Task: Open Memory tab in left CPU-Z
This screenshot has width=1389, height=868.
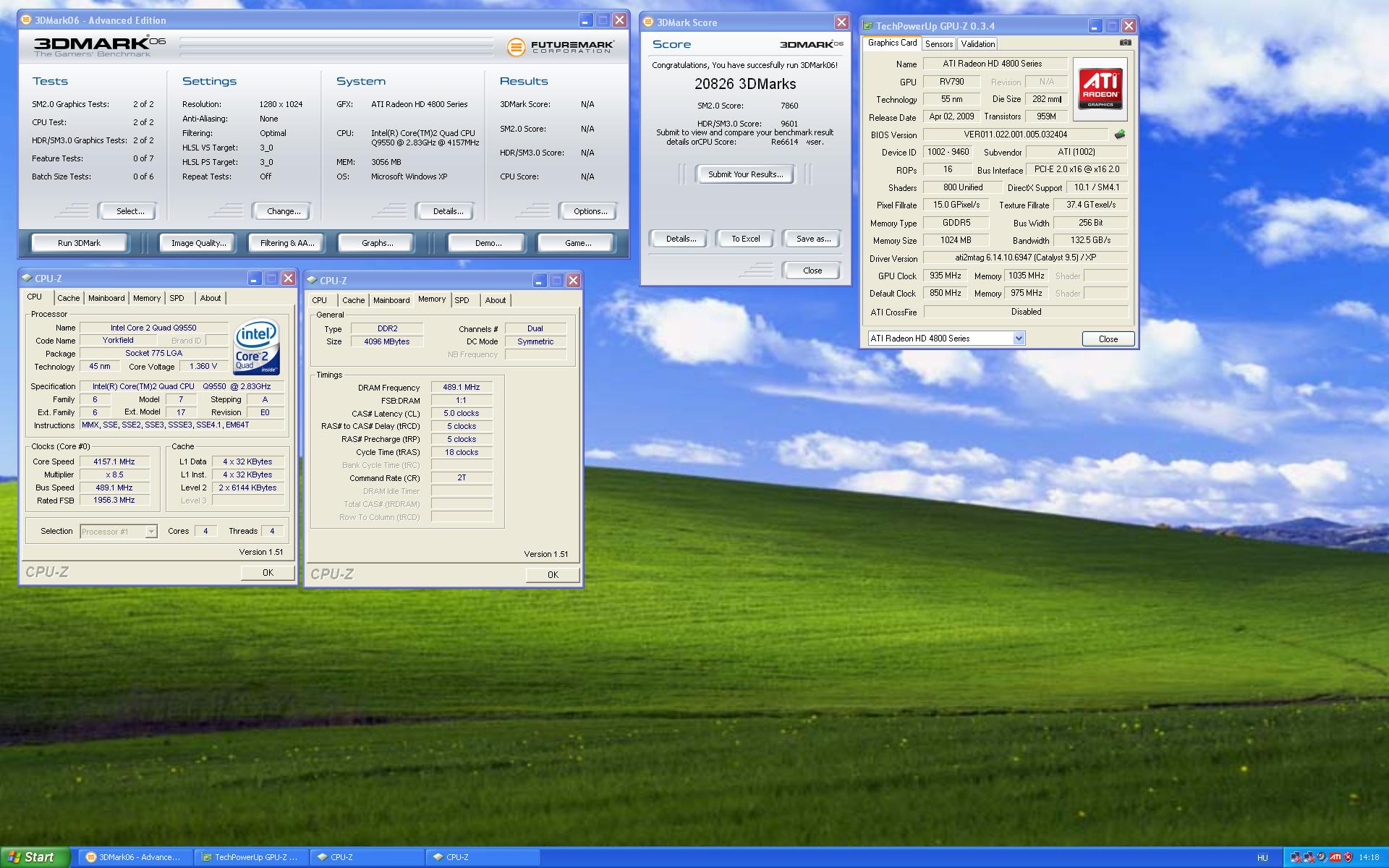Action: (x=147, y=298)
